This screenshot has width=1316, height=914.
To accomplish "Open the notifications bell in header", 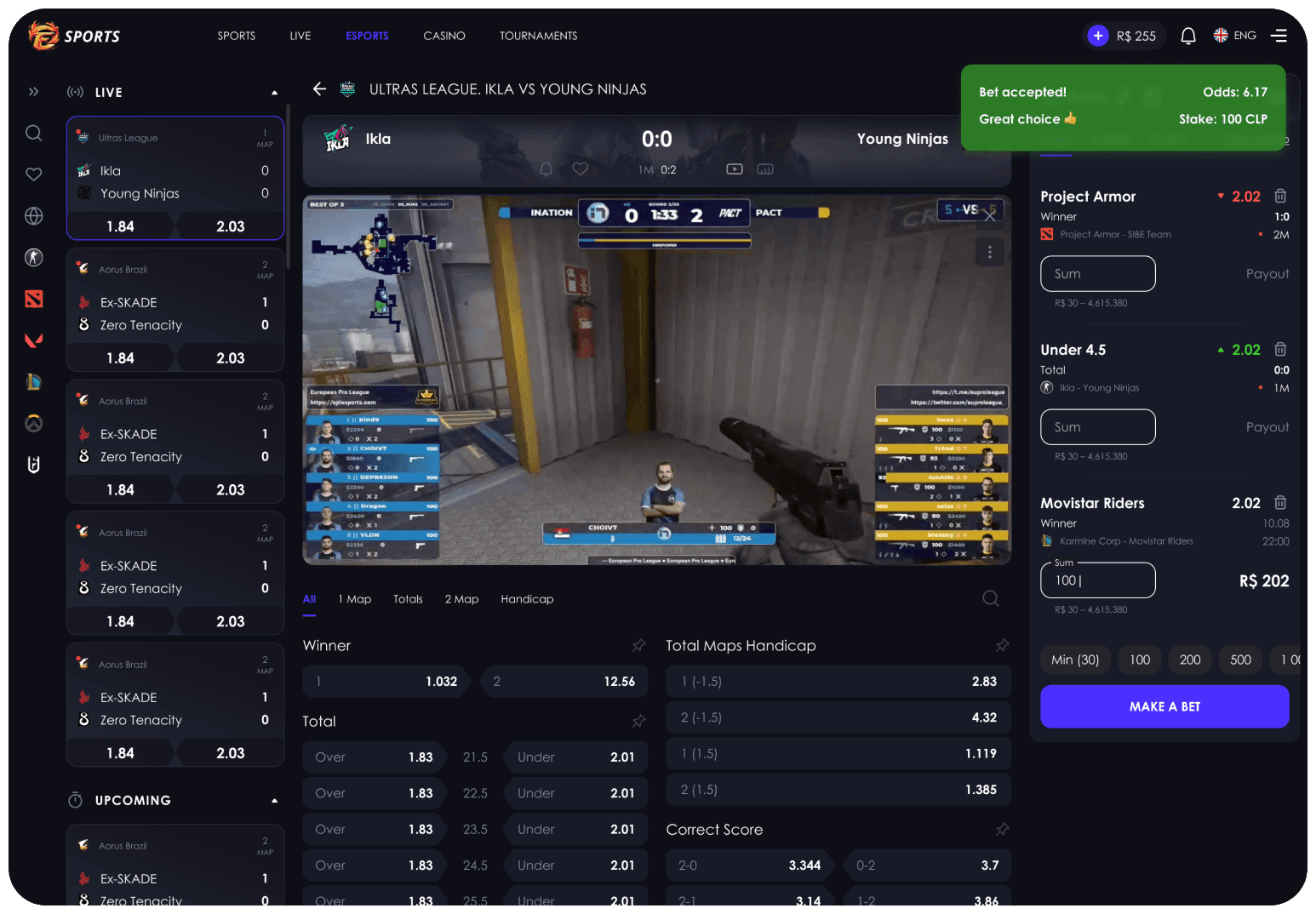I will coord(1188,36).
